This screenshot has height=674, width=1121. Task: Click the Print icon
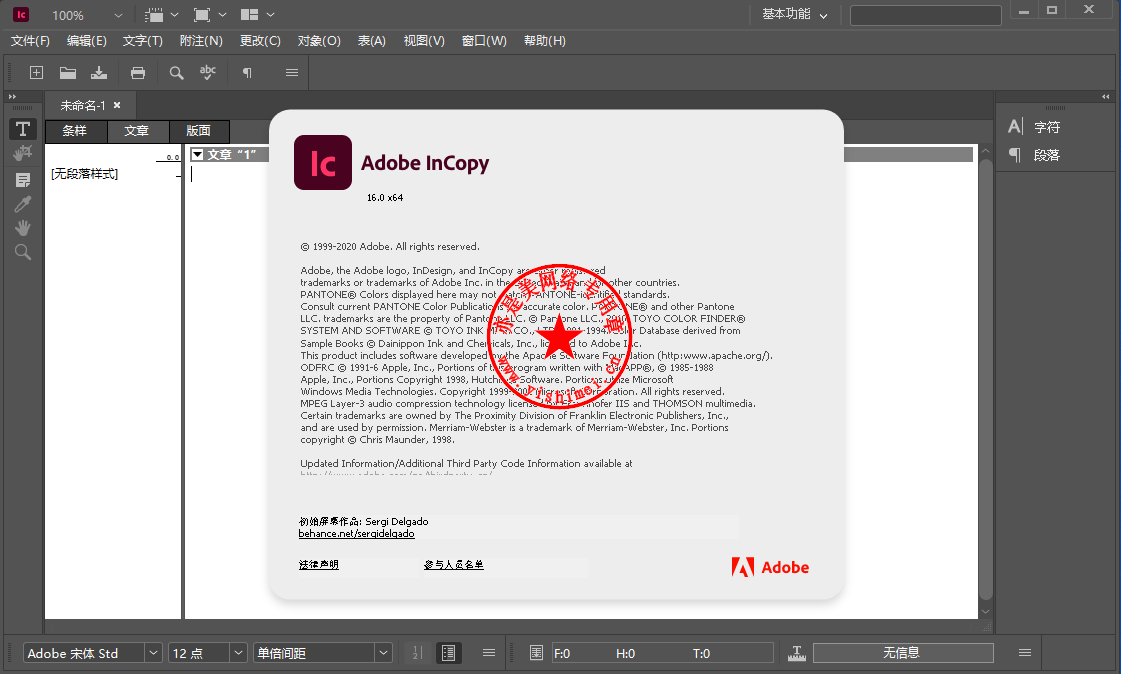(x=138, y=72)
